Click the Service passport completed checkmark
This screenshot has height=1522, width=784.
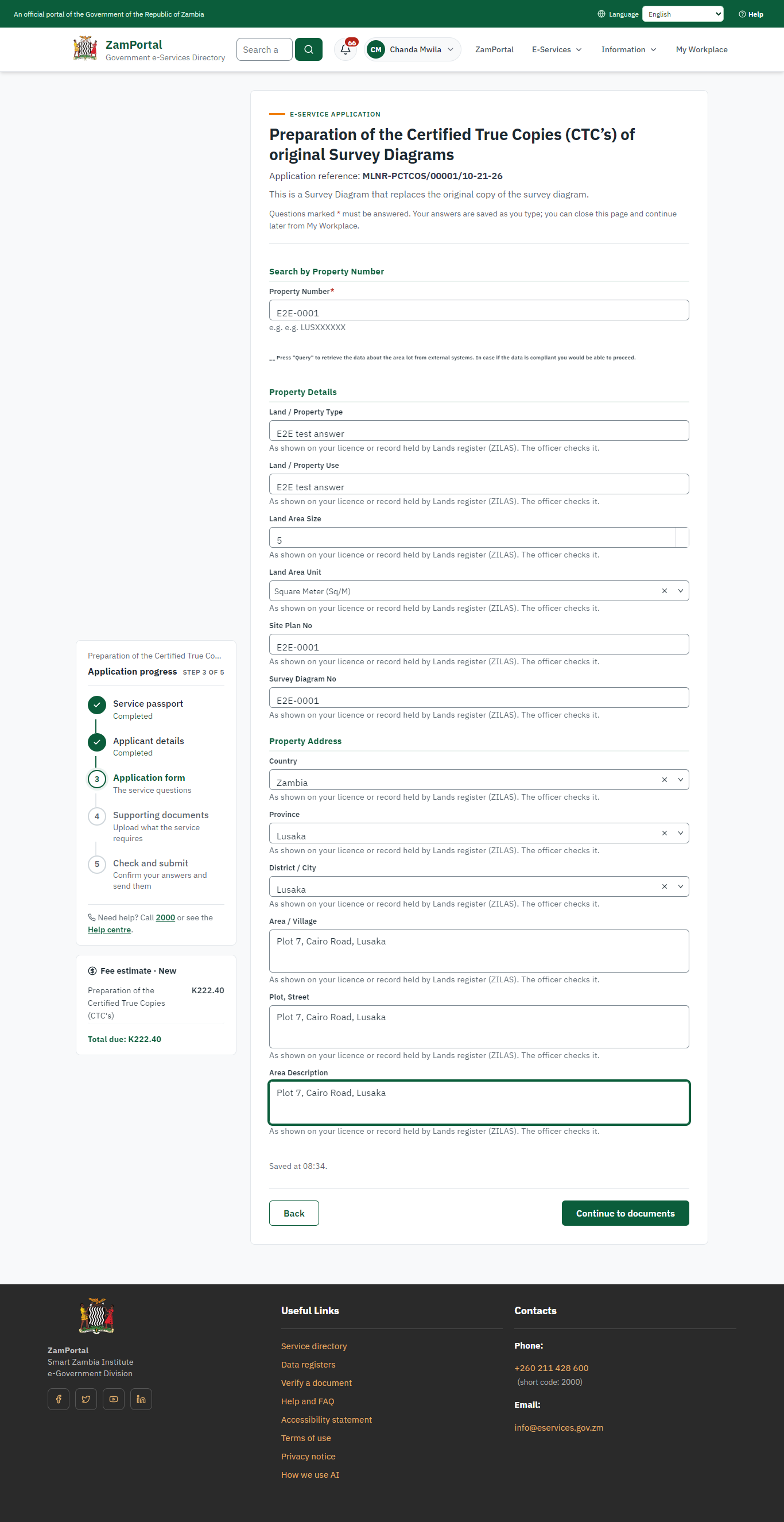97,705
